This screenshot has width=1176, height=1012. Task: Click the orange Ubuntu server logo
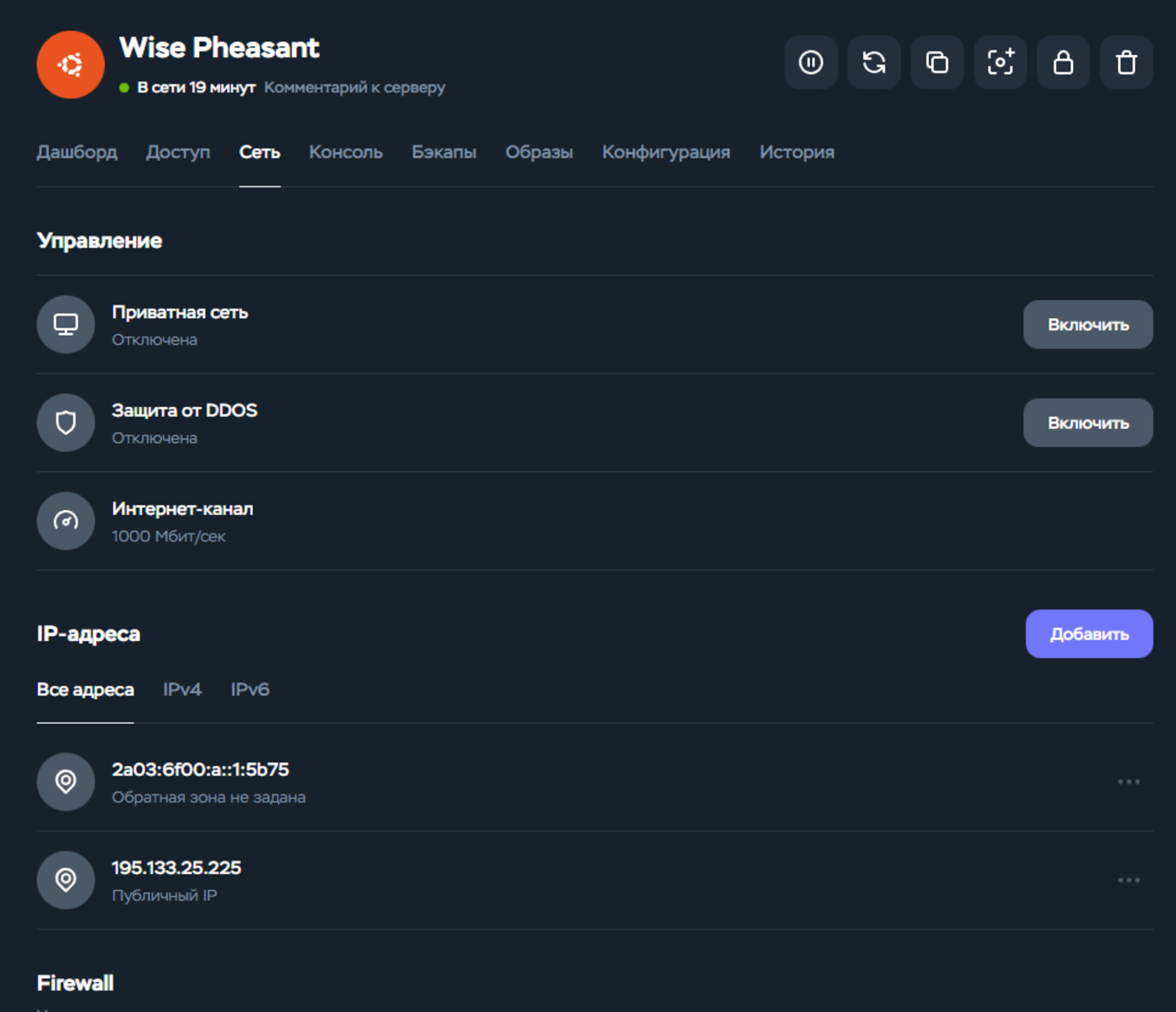pyautogui.click(x=71, y=65)
